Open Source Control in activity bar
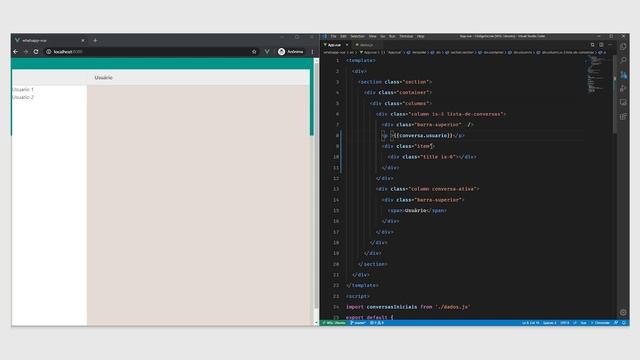Image resolution: width=640 pixels, height=360 pixels. coord(623,75)
